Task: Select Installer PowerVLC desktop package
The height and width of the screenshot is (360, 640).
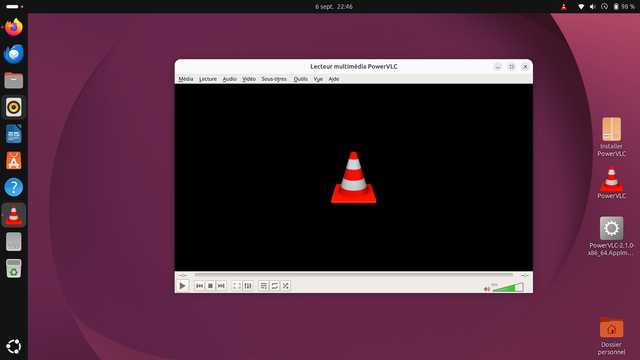Action: (611, 137)
